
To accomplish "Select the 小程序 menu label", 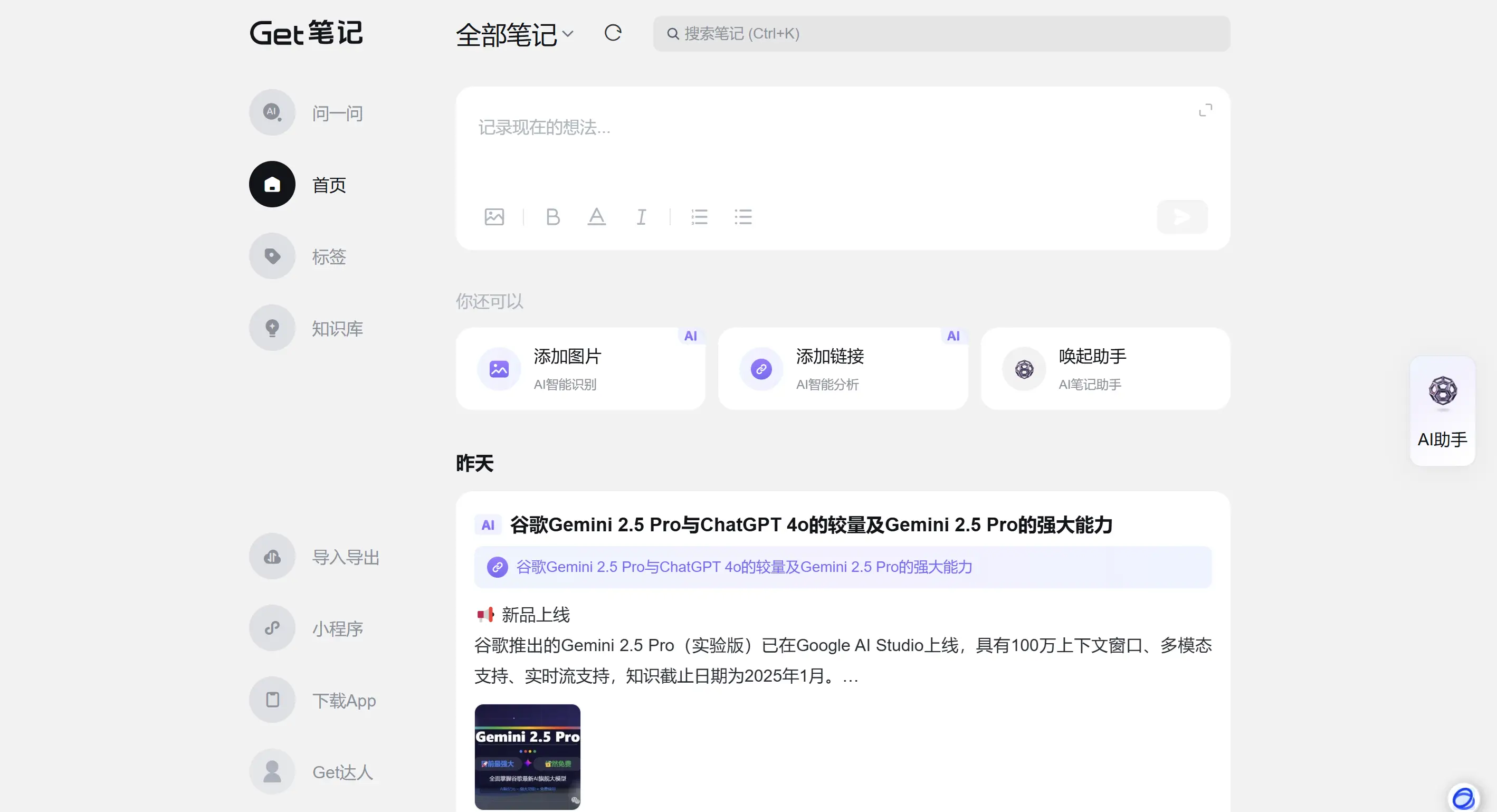I will (x=338, y=629).
